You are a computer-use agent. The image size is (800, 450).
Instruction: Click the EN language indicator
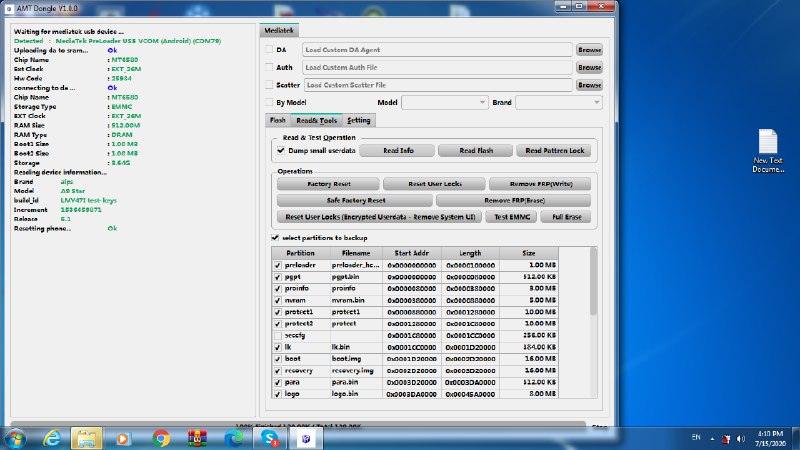click(x=696, y=437)
